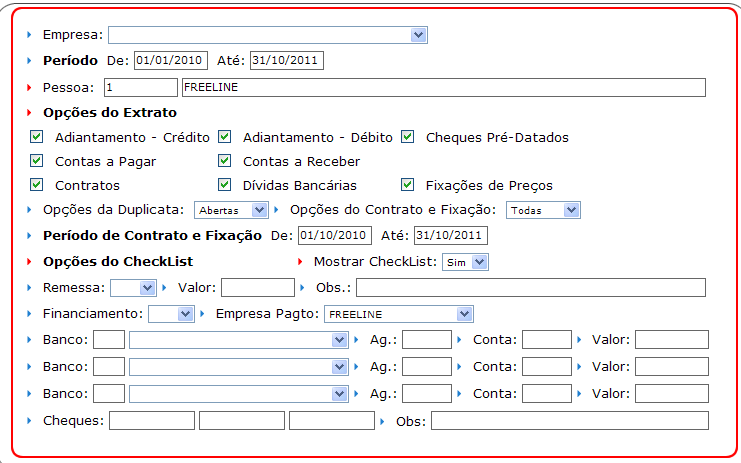Click the Período De date field 01/01/2010
Screen dimensions: 741x463
tap(168, 61)
